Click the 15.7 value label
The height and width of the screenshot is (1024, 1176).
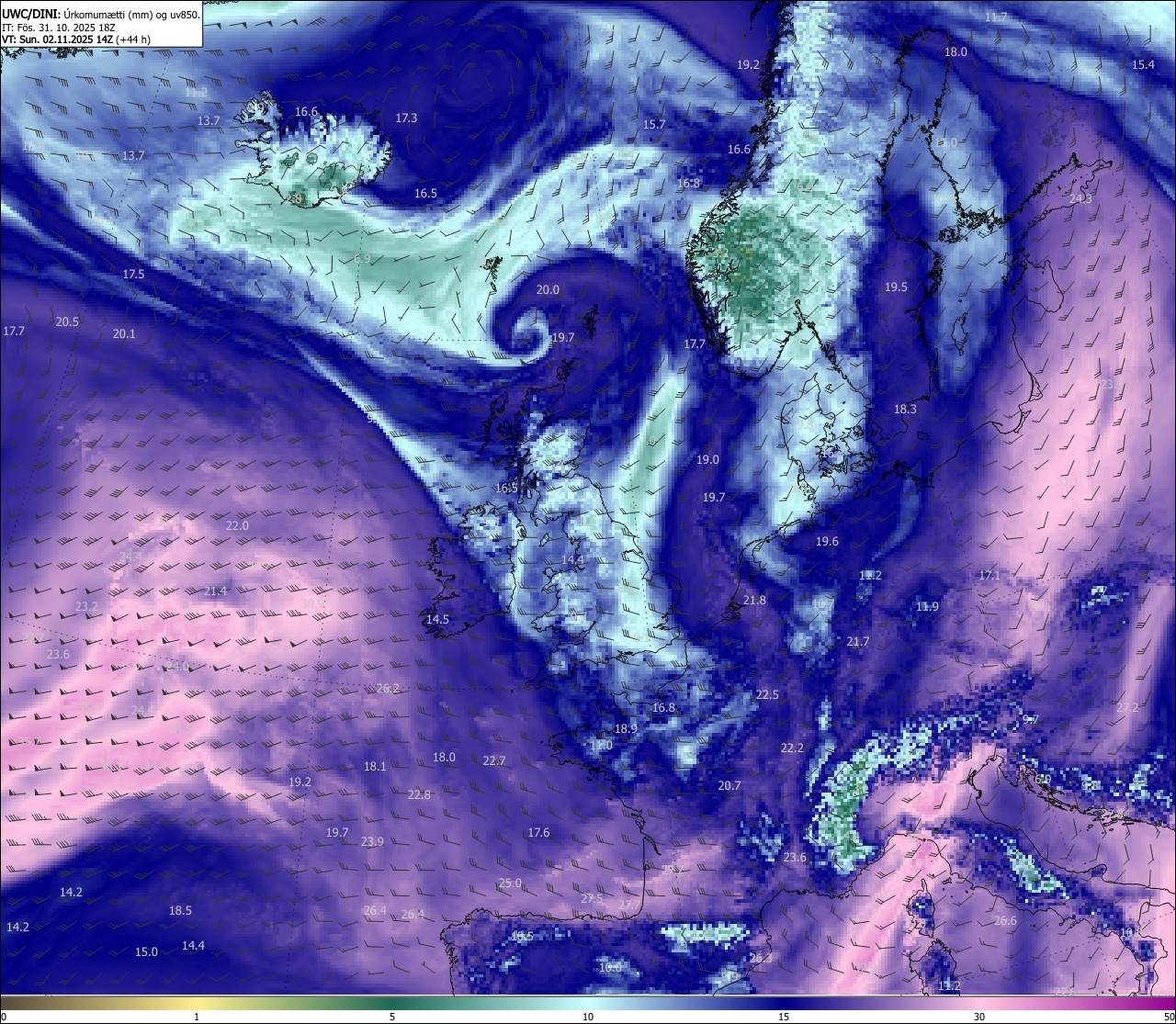(x=654, y=124)
